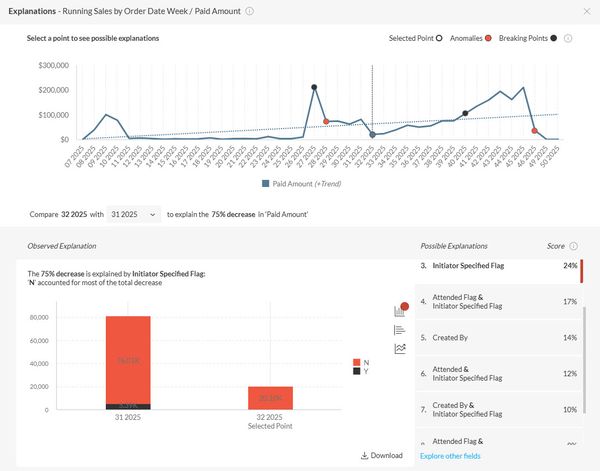Image resolution: width=600 pixels, height=471 pixels.
Task: Click the anomaly point at week 28 2025
Action: click(326, 121)
